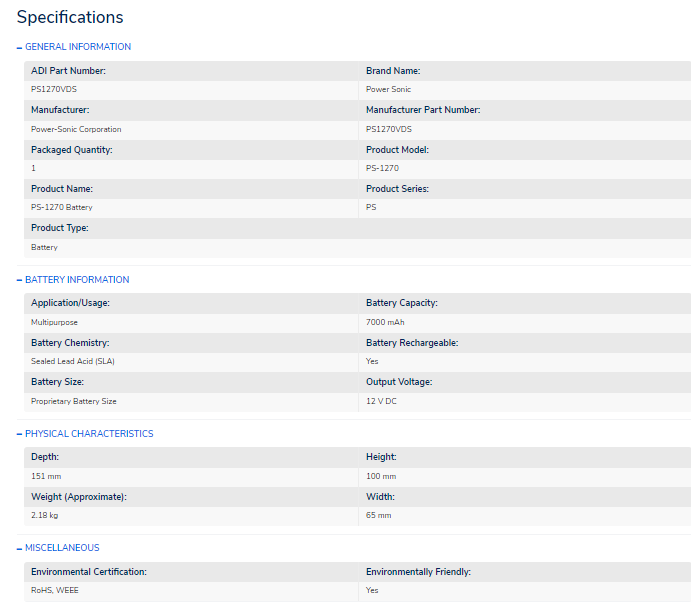The image size is (691, 616).
Task: Collapse section via Miscellaneous header text
Action: coord(62,548)
